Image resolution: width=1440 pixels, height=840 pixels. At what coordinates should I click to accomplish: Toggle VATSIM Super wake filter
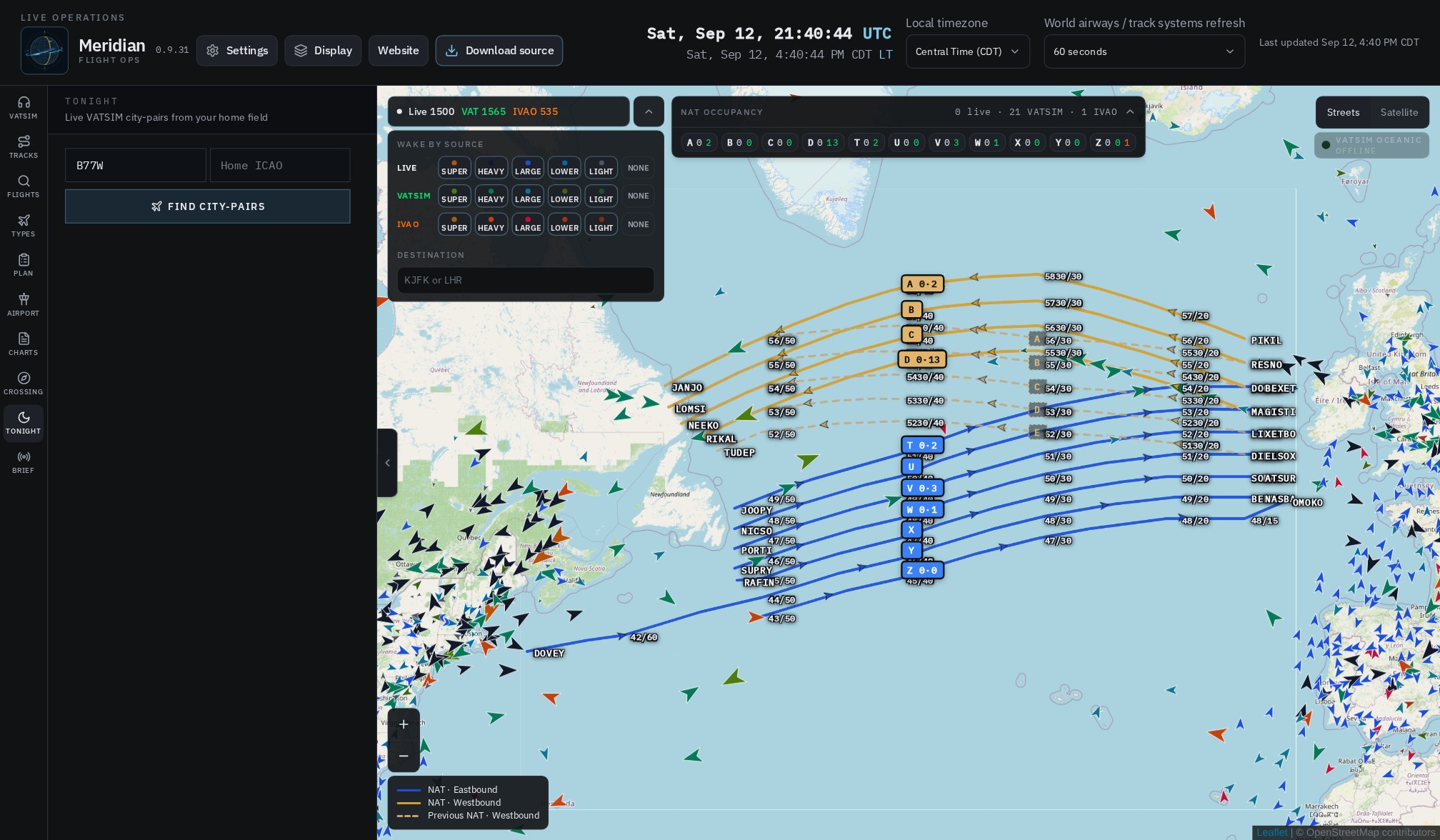(454, 196)
